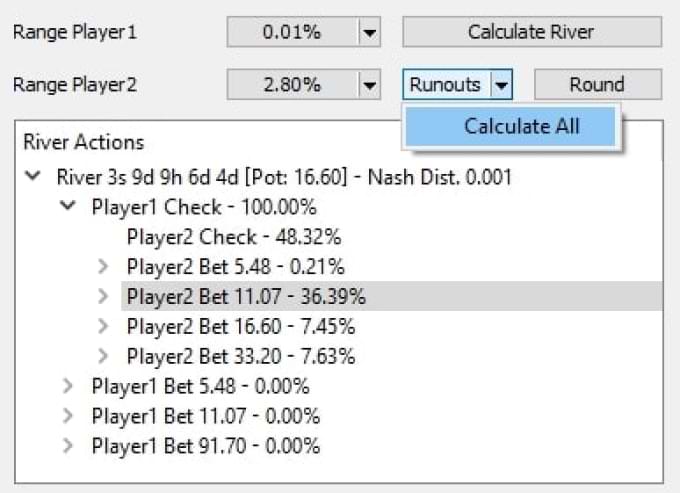Expand the Player2 Bet 33.20 node

pyautogui.click(x=104, y=356)
